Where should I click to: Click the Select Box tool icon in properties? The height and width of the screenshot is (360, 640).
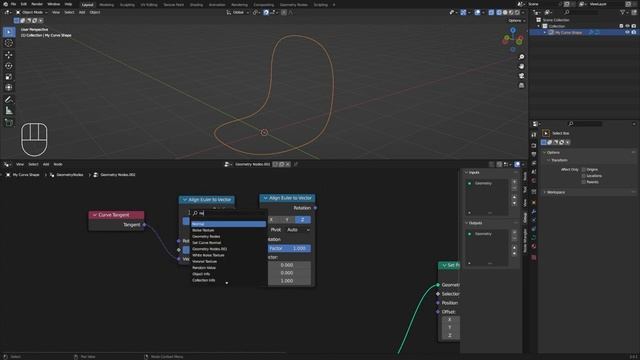(x=546, y=133)
